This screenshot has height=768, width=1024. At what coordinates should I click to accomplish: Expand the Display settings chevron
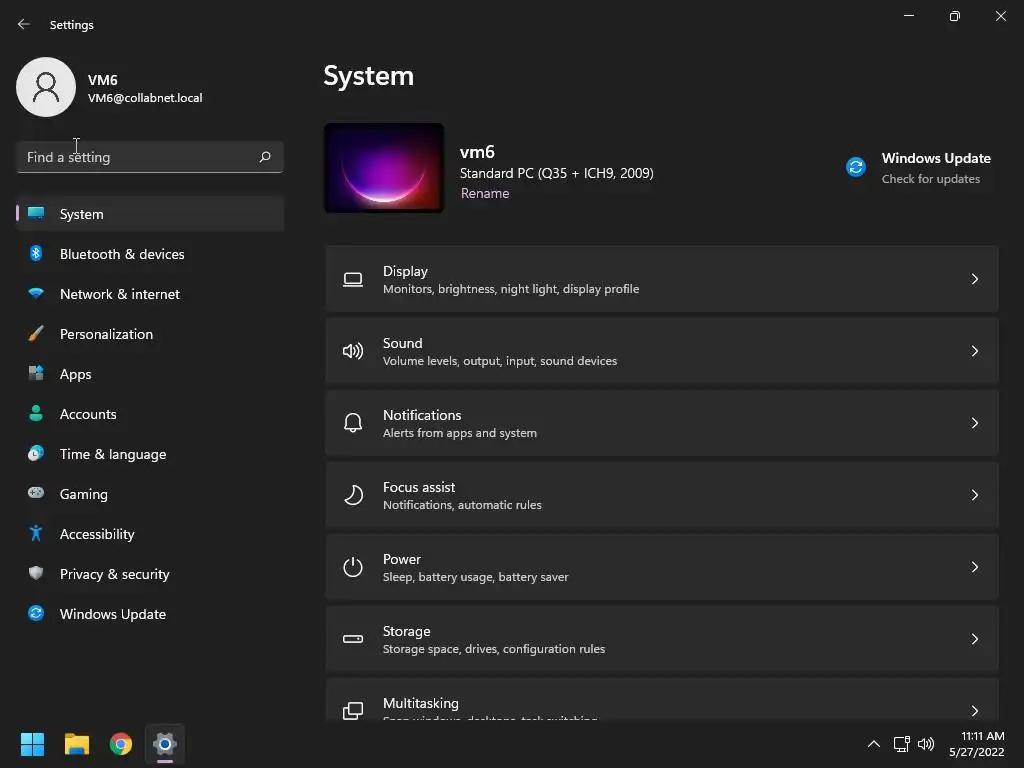coord(974,279)
